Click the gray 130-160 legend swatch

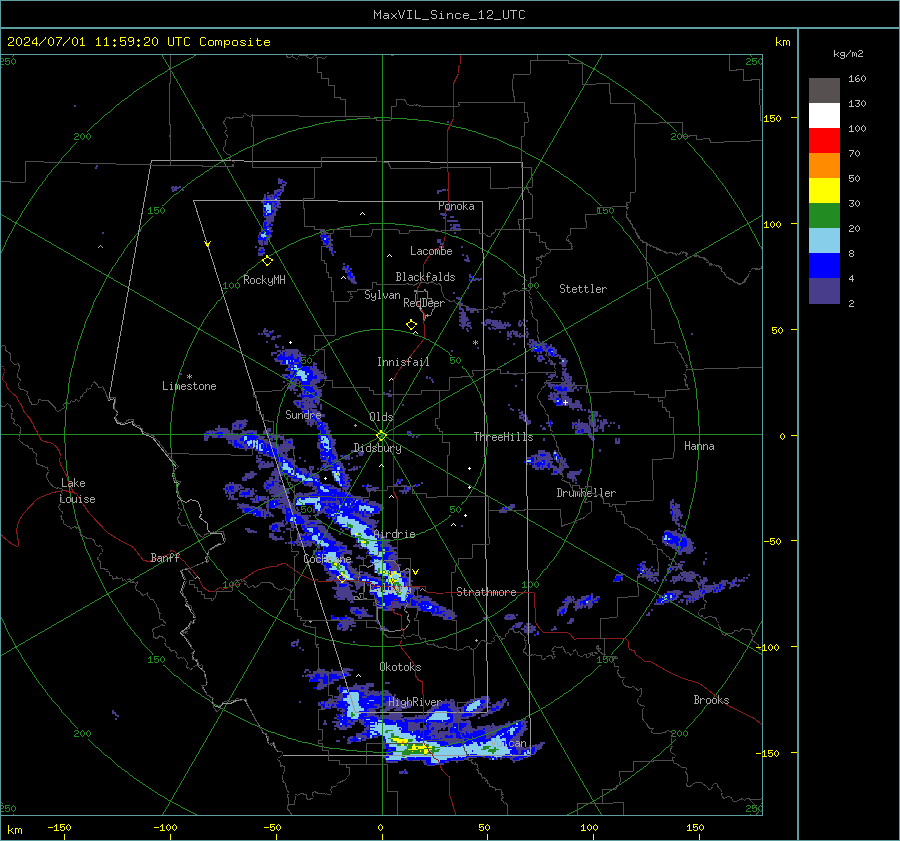point(824,91)
